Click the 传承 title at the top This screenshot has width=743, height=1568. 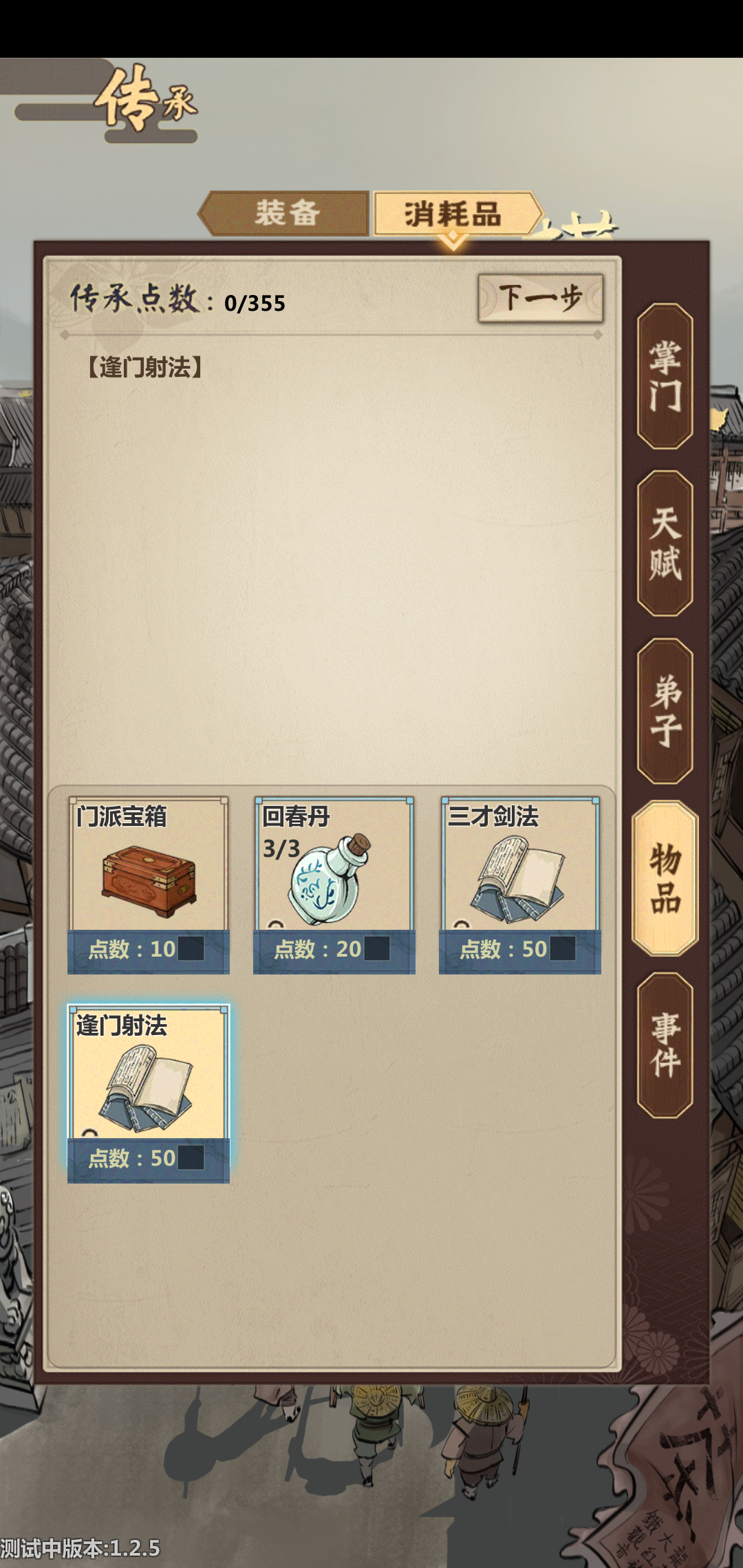(x=147, y=100)
